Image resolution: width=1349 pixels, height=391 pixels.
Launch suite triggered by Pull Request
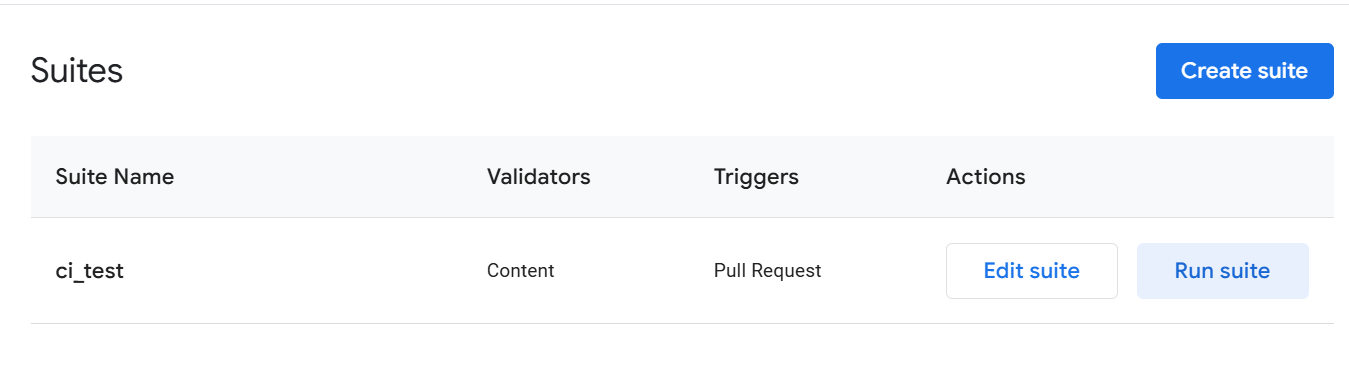pyautogui.click(x=1222, y=271)
